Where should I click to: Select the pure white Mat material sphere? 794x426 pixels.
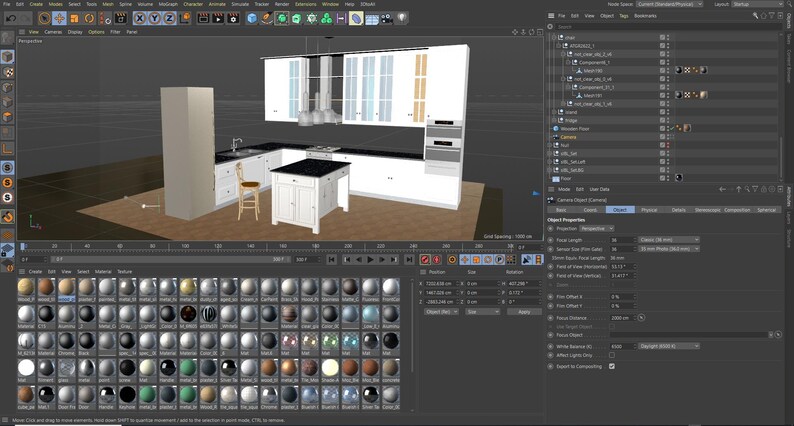26,368
